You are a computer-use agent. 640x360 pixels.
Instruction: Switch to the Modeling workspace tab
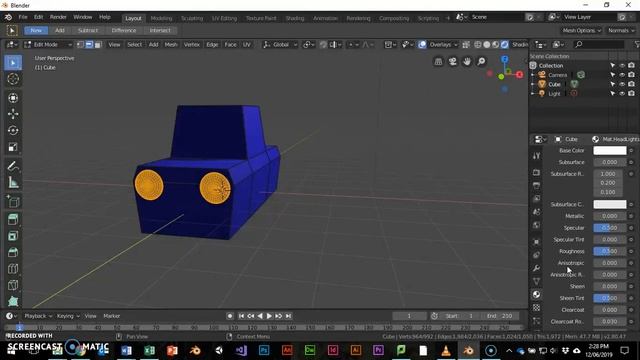click(x=161, y=18)
